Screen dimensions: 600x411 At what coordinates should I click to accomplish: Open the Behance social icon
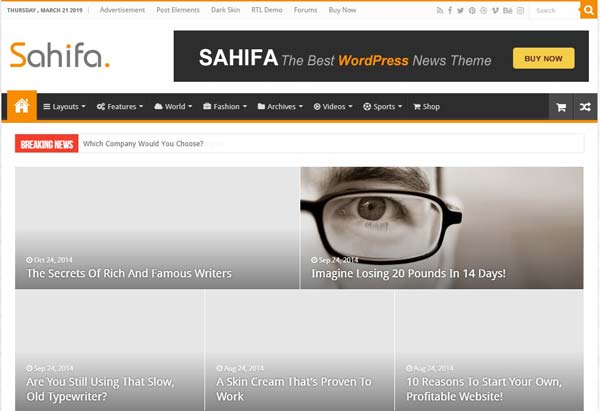coord(508,10)
